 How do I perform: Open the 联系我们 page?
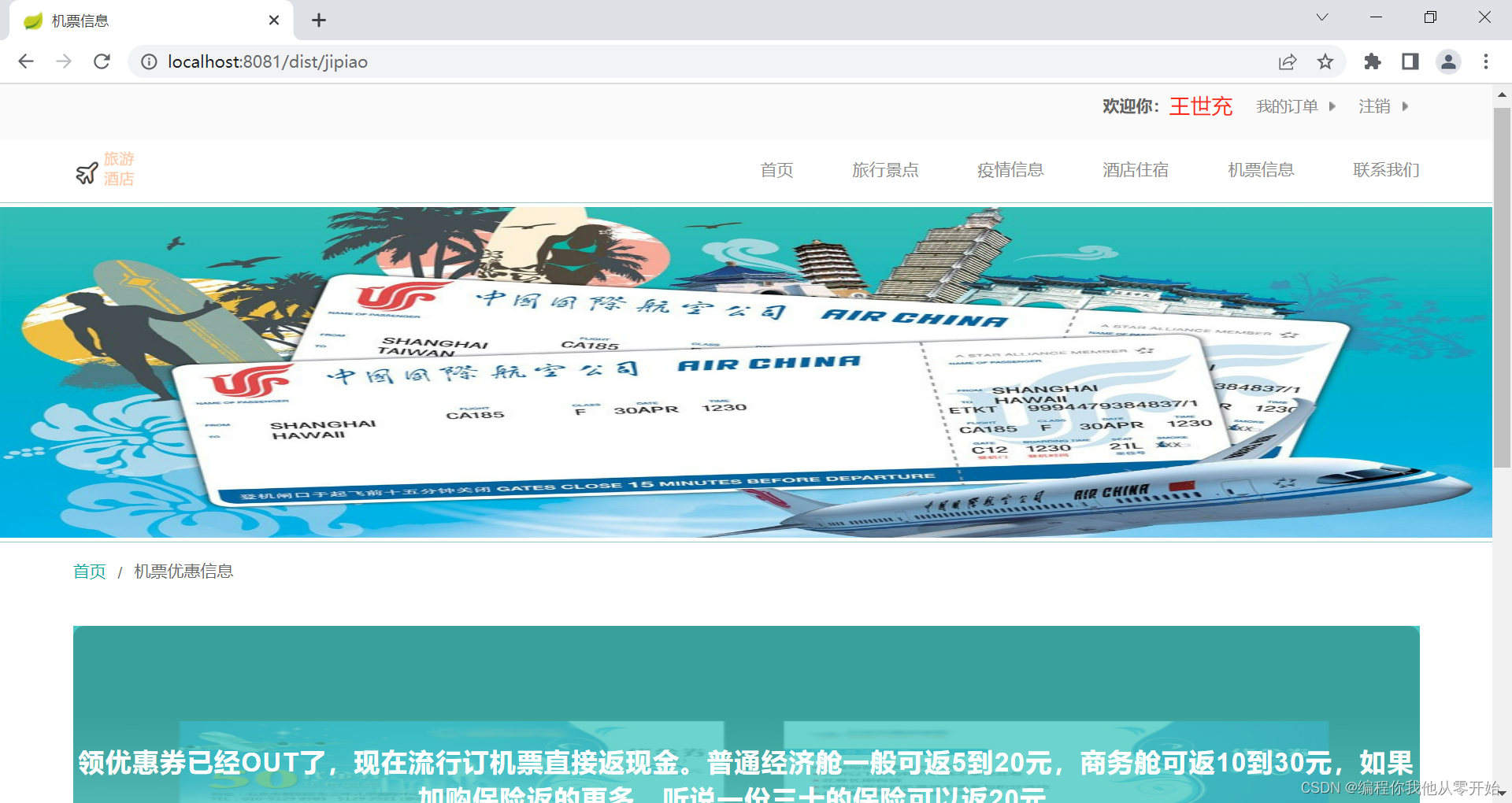coord(1385,170)
